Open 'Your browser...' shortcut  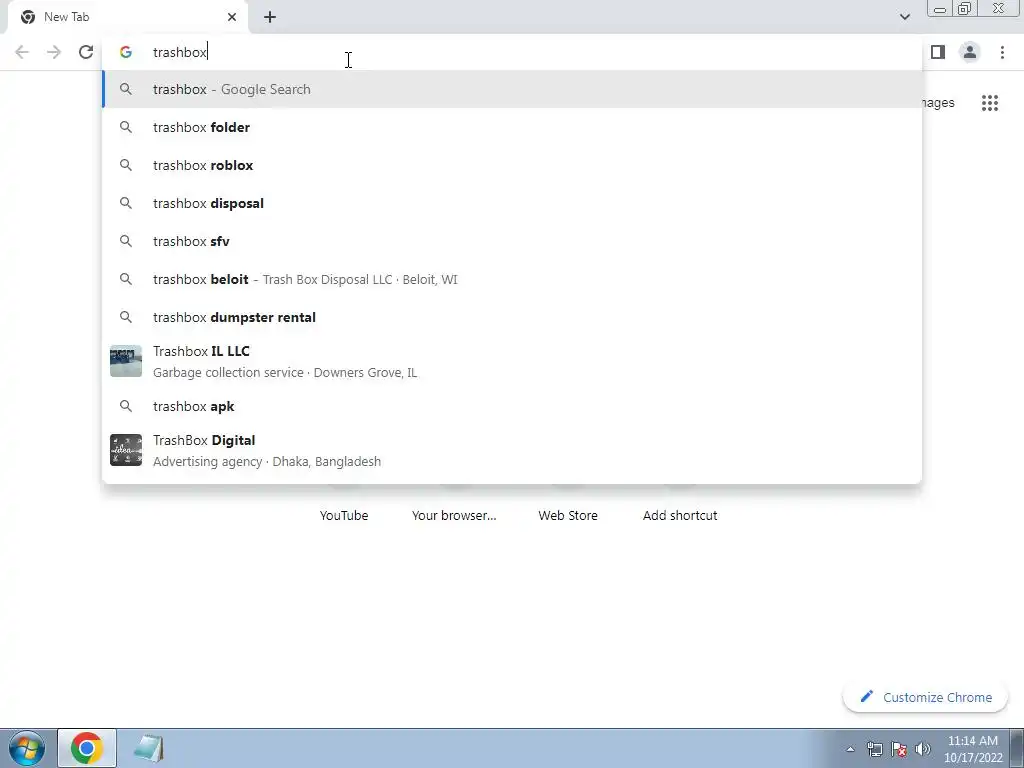pyautogui.click(x=454, y=515)
